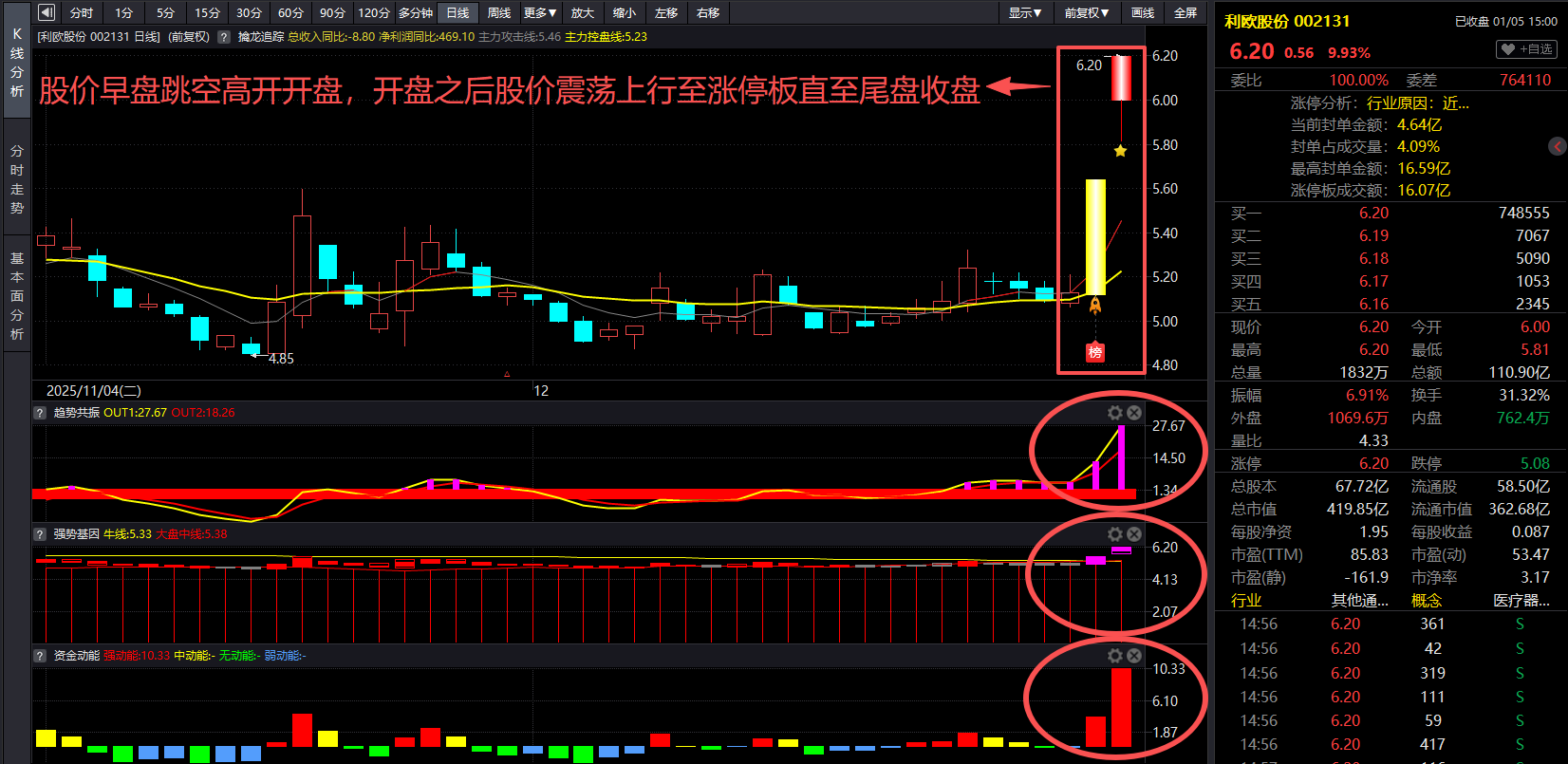Select the 多分钟 period tab
This screenshot has width=1568, height=764.
416,12
